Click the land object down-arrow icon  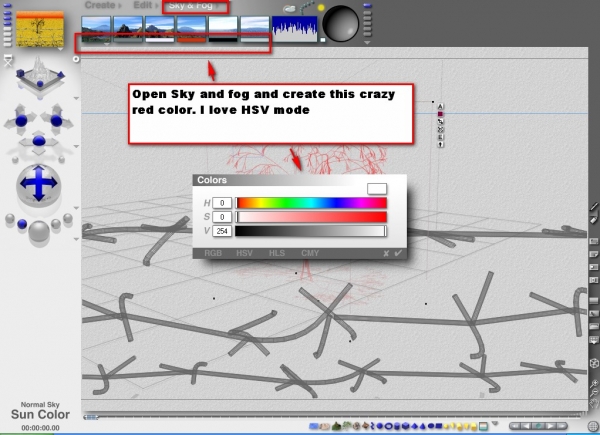[440, 145]
